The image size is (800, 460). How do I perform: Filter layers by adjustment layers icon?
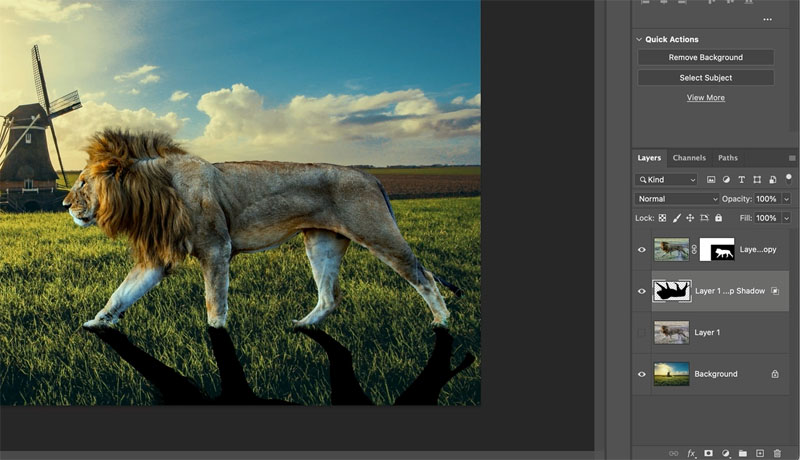tap(726, 180)
